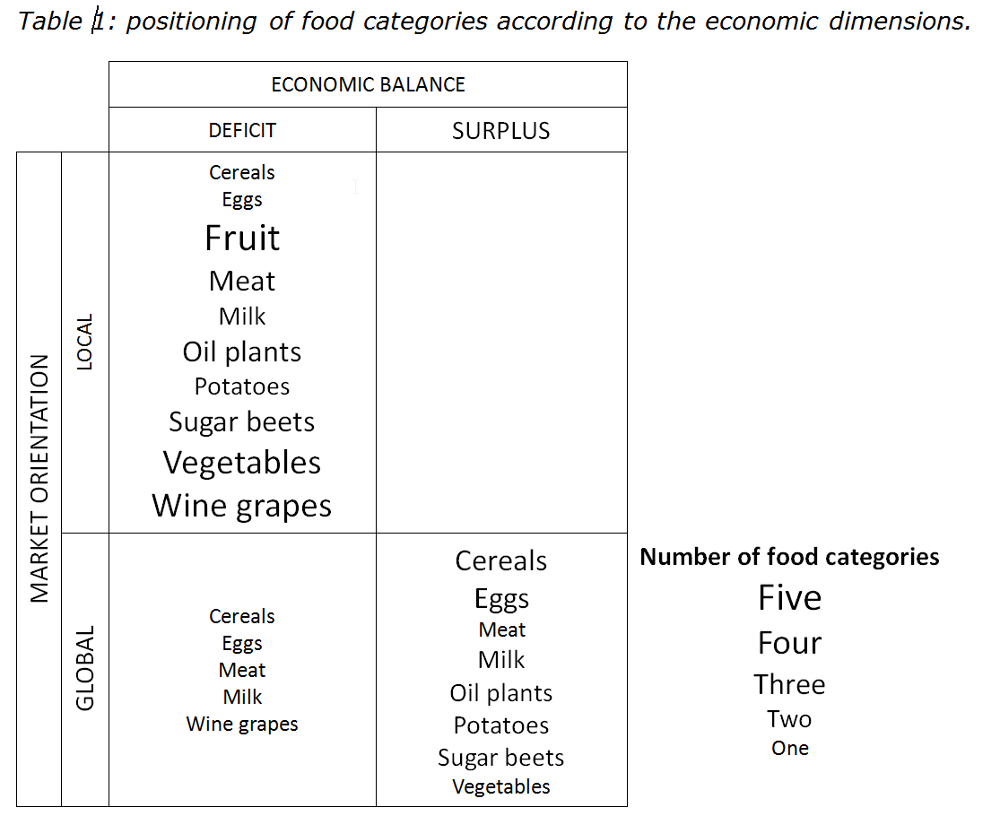1000x816 pixels.
Task: Click the legend entry One
Action: pyautogui.click(x=789, y=748)
